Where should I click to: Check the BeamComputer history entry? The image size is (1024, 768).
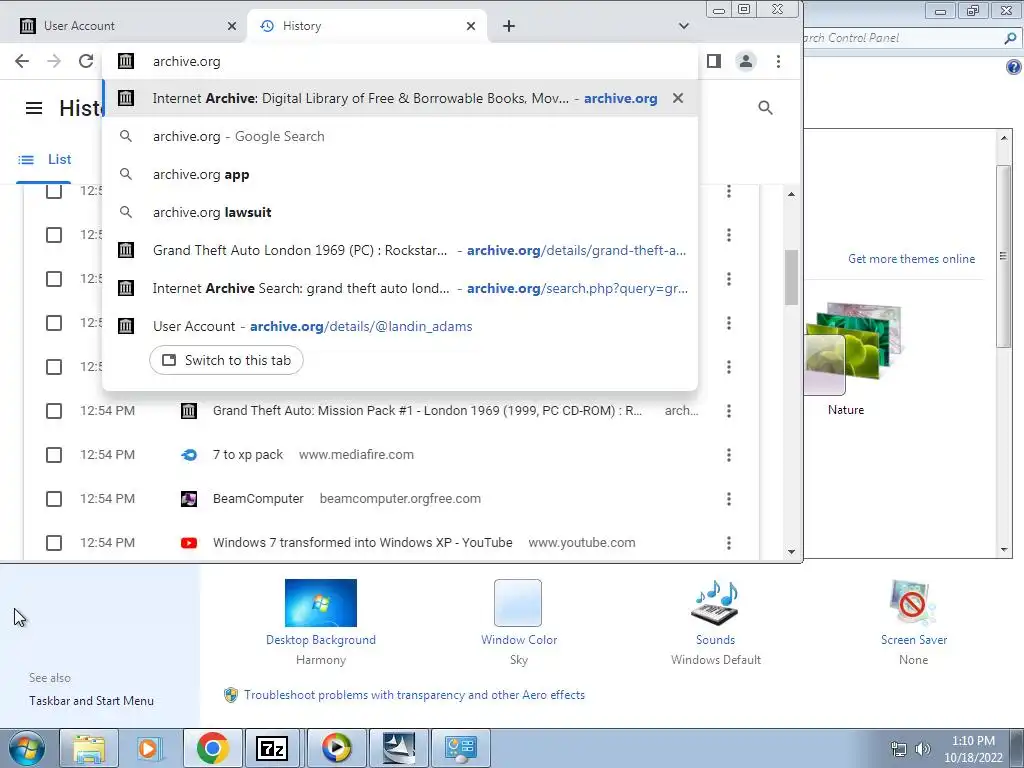pyautogui.click(x=54, y=499)
